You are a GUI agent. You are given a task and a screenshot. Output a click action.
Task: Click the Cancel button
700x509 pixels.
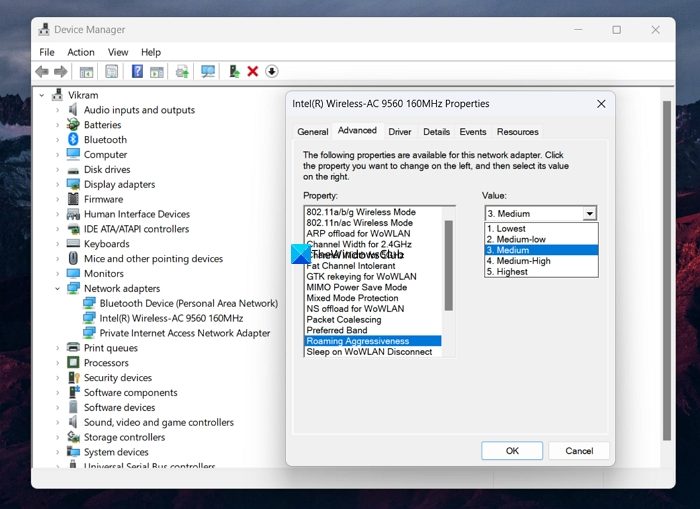coord(579,451)
